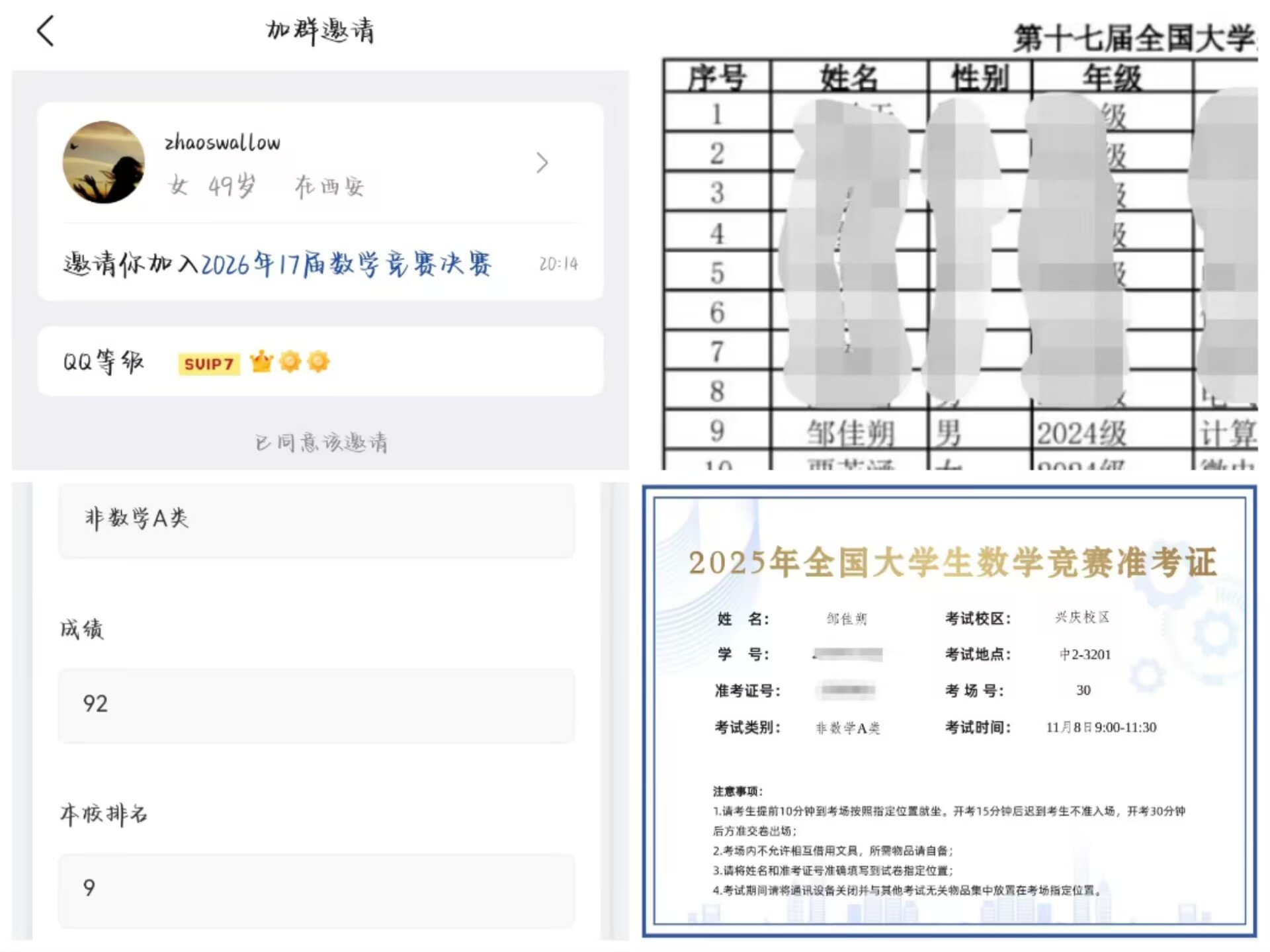The image size is (1270, 952).
Task: Click the 性别 table header
Action: pyautogui.click(x=980, y=77)
